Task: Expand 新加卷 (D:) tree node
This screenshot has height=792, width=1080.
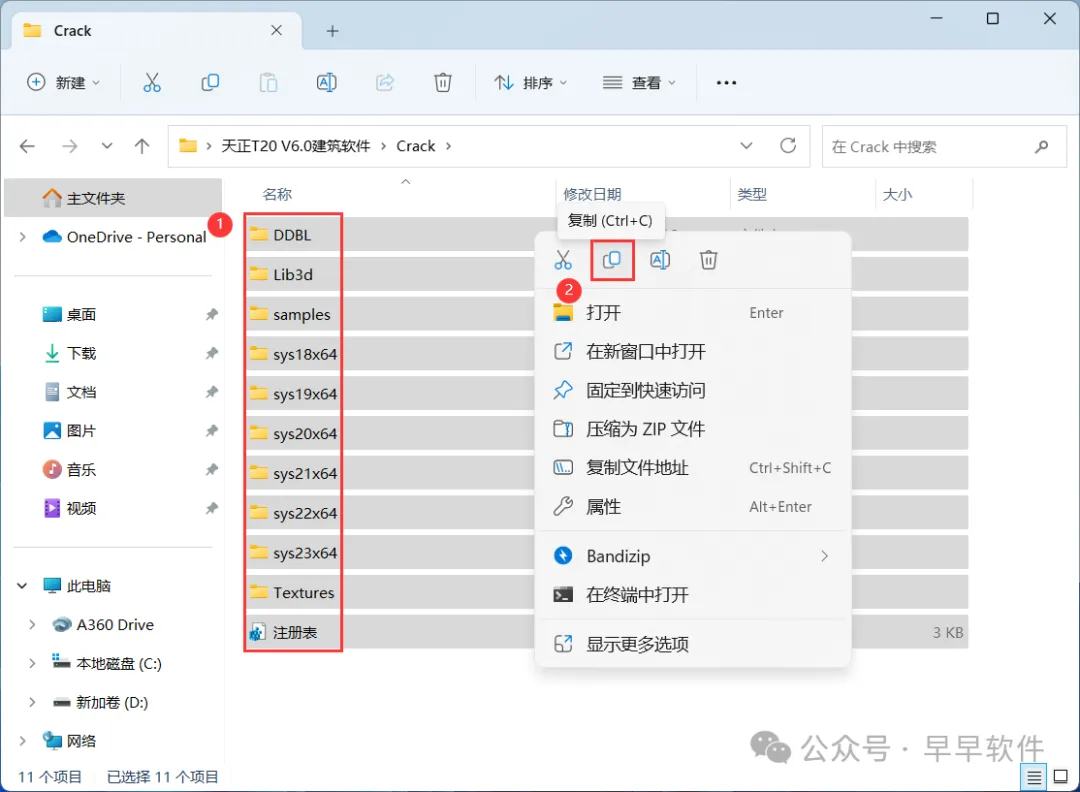Action: (x=32, y=702)
